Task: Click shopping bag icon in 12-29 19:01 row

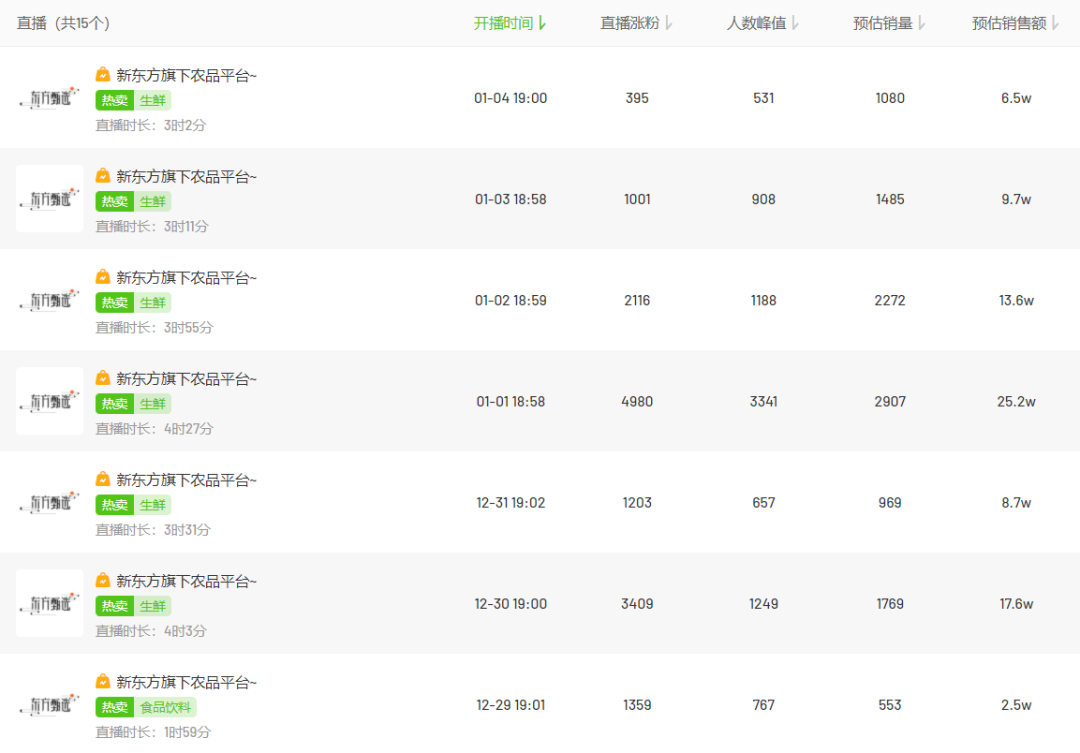Action: point(102,681)
